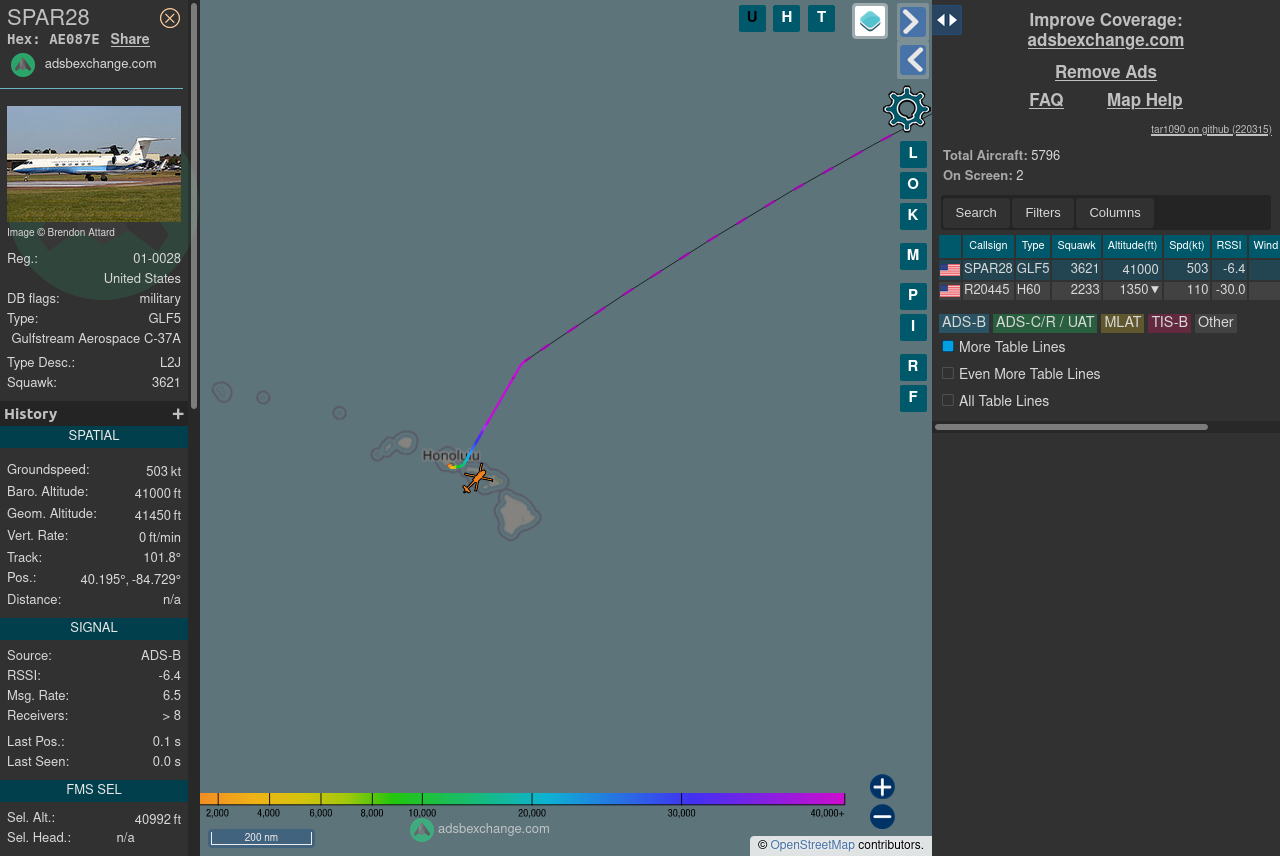Toggle the ADS-C/R / UAT source legend
Viewport: 1280px width, 856px height.
[1045, 322]
